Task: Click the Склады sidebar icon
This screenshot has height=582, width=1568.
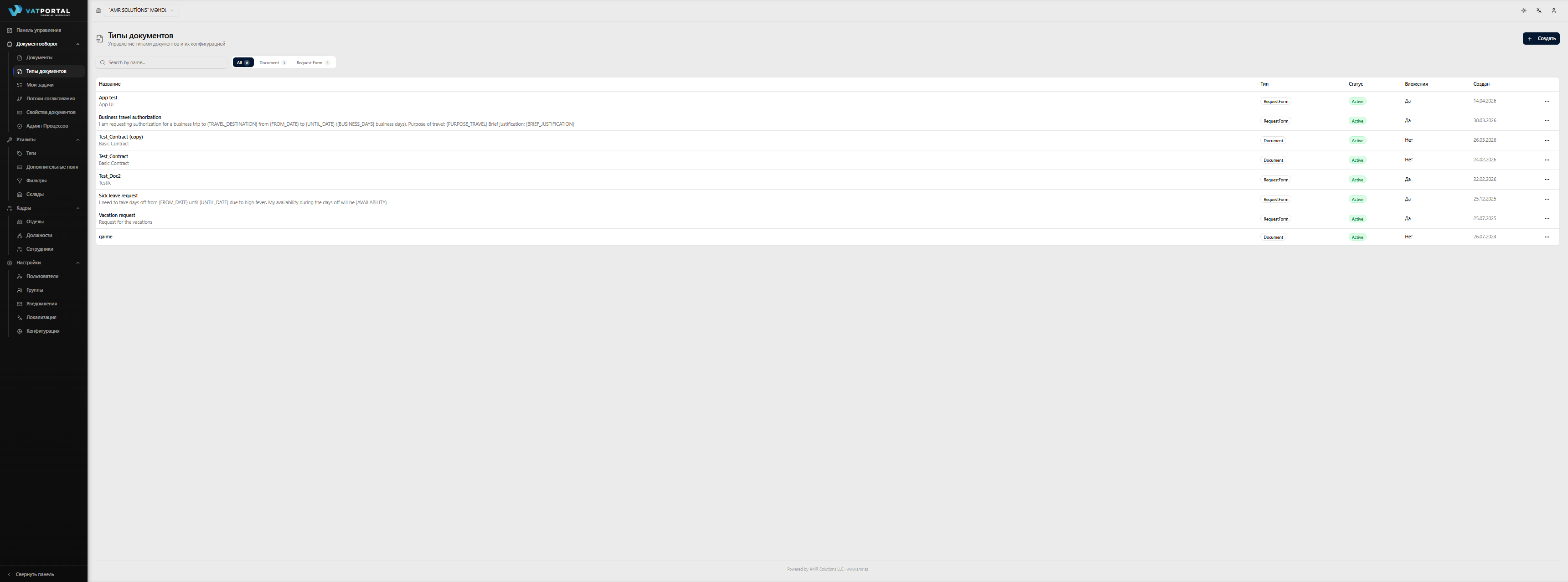Action: 20,194
